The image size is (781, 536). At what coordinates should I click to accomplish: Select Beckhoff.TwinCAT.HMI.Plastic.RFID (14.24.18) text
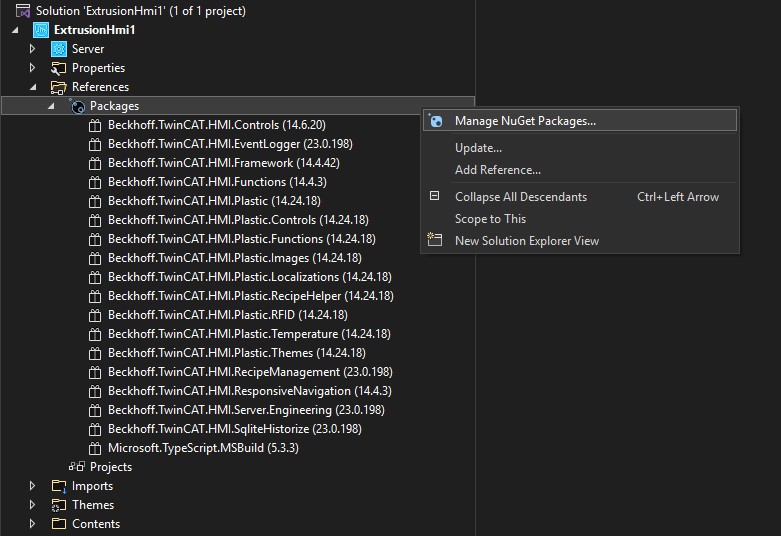[228, 315]
